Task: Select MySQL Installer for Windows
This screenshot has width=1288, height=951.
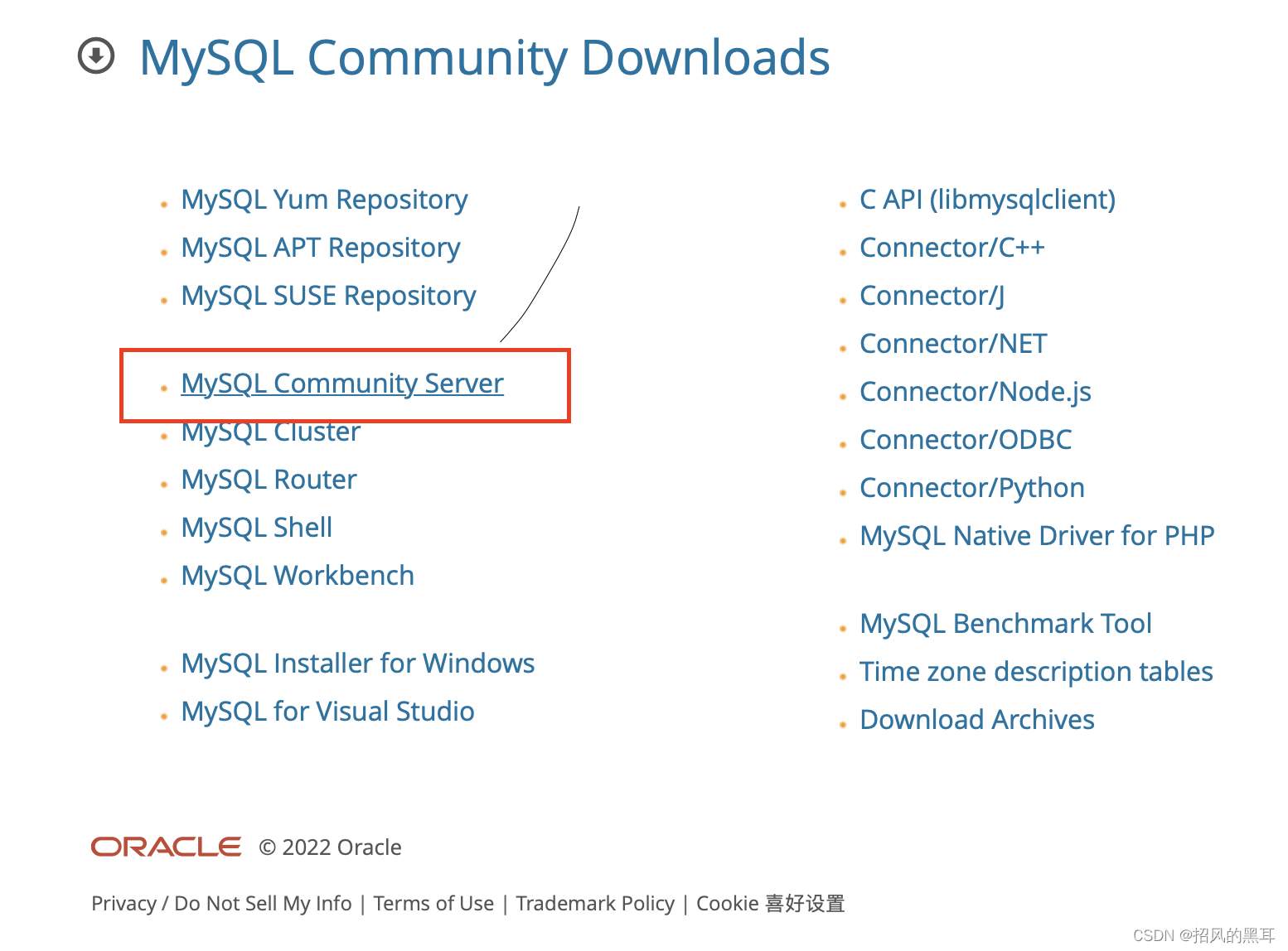Action: click(x=358, y=664)
